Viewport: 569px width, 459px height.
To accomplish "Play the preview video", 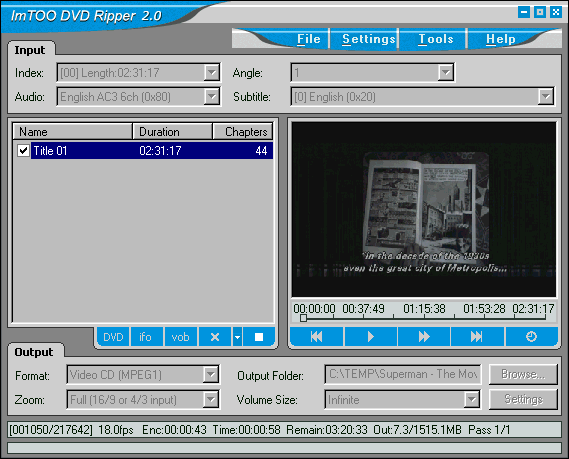I will coord(371,337).
